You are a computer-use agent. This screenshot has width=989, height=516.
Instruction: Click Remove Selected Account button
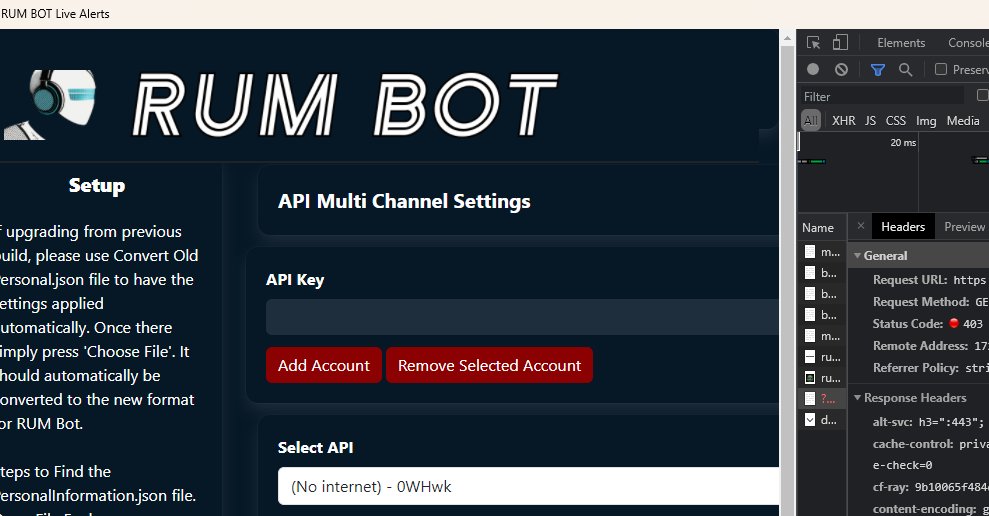pos(489,365)
